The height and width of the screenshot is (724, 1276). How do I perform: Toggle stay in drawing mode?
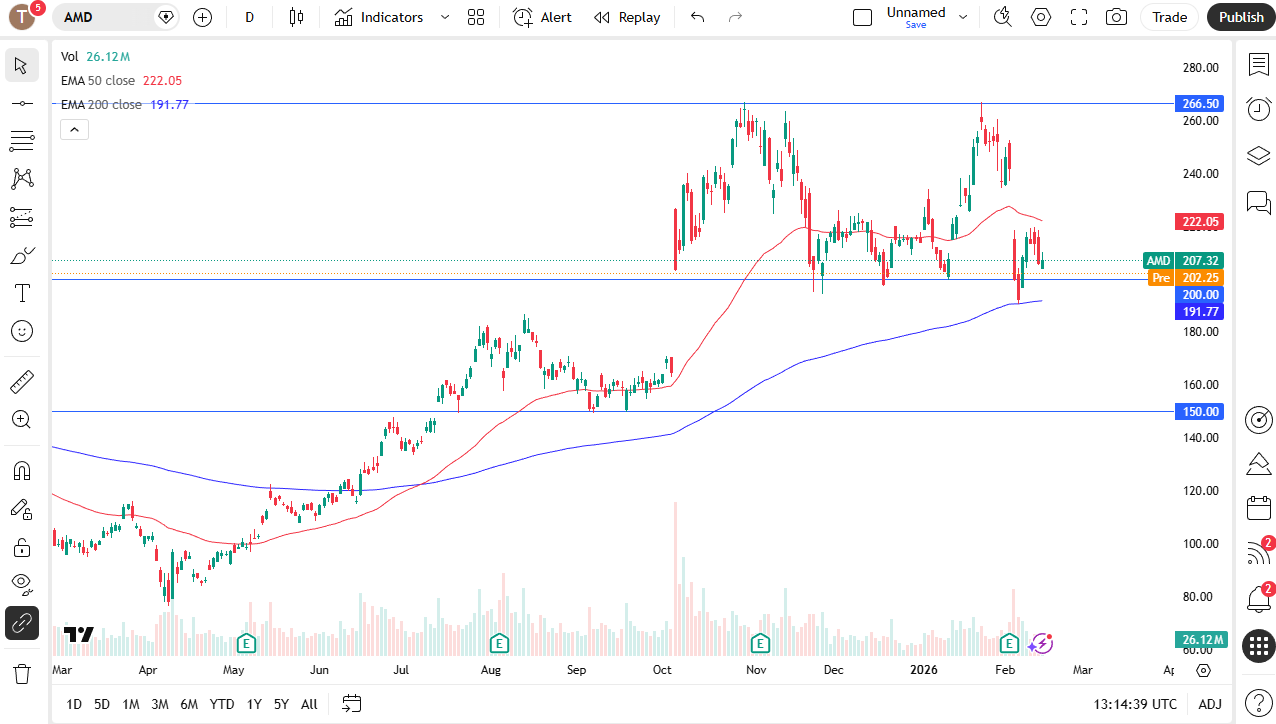[x=21, y=509]
